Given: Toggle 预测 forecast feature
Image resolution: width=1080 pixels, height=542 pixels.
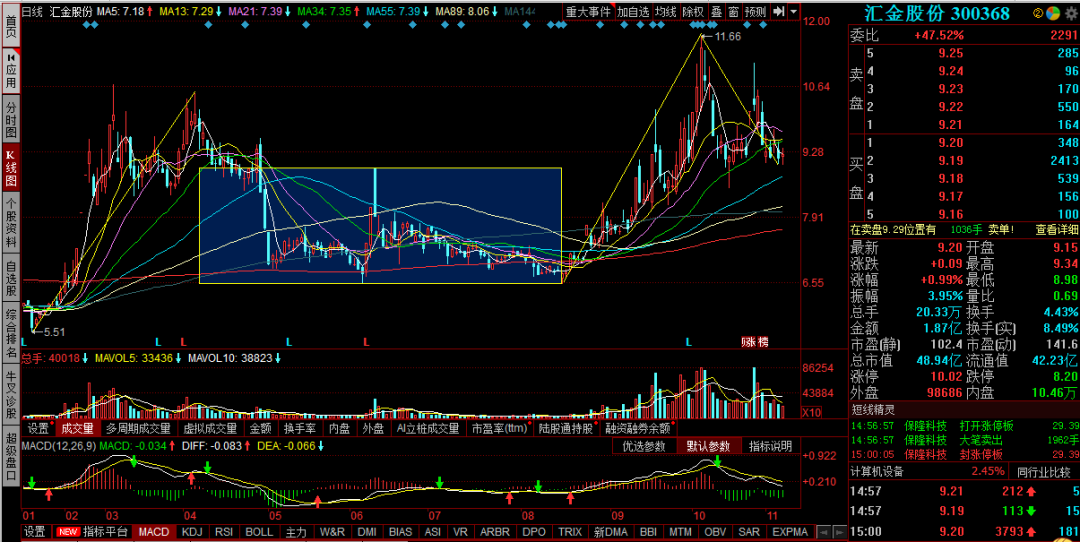Looking at the screenshot, I should [756, 12].
